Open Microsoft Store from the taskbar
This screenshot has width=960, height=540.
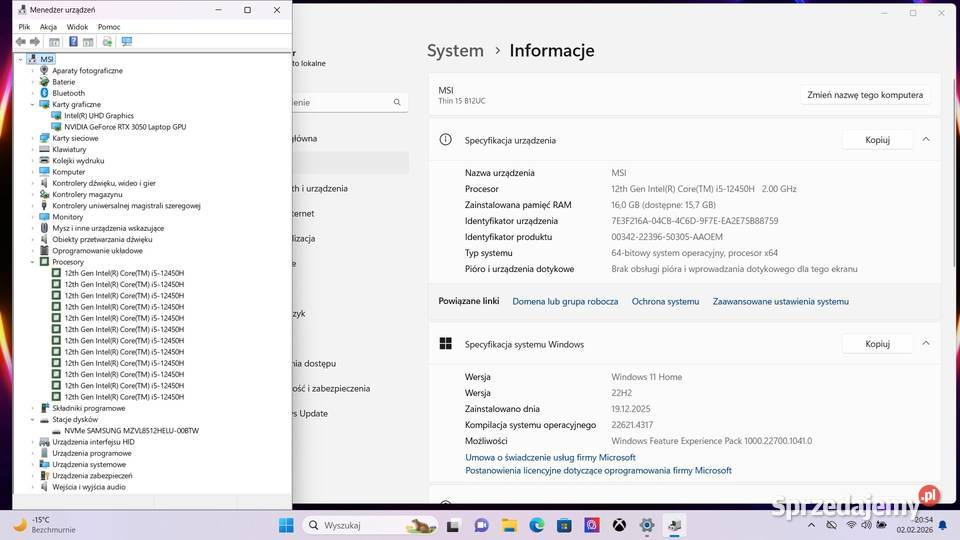click(564, 525)
